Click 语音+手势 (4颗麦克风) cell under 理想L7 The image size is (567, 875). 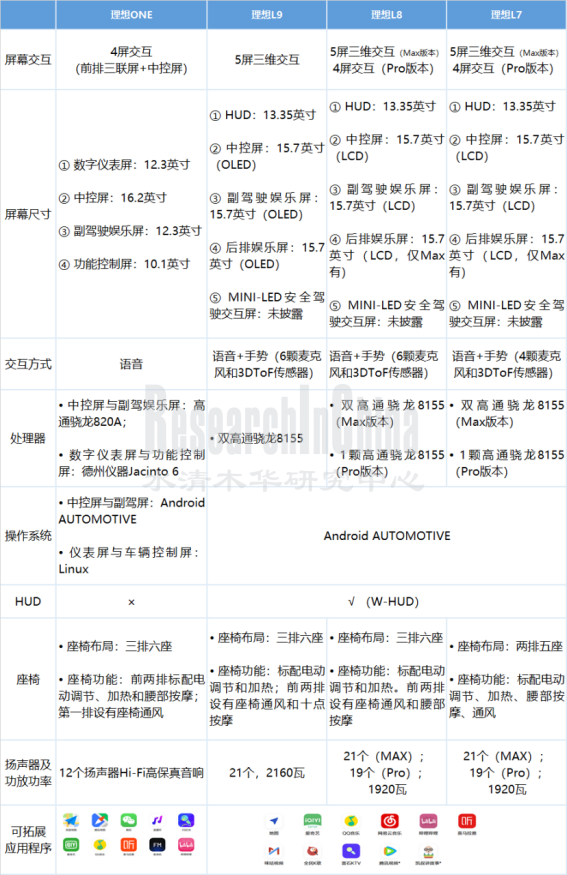[x=506, y=364]
